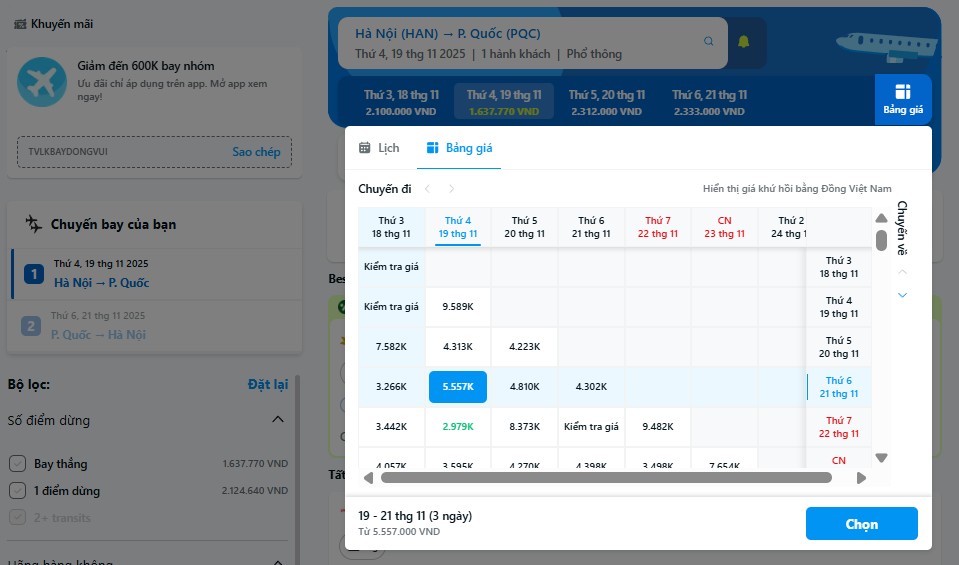Viewport: 959px width, 565px height.
Task: Click departure column header Thứ 5 20 thg 11
Action: coord(525,227)
